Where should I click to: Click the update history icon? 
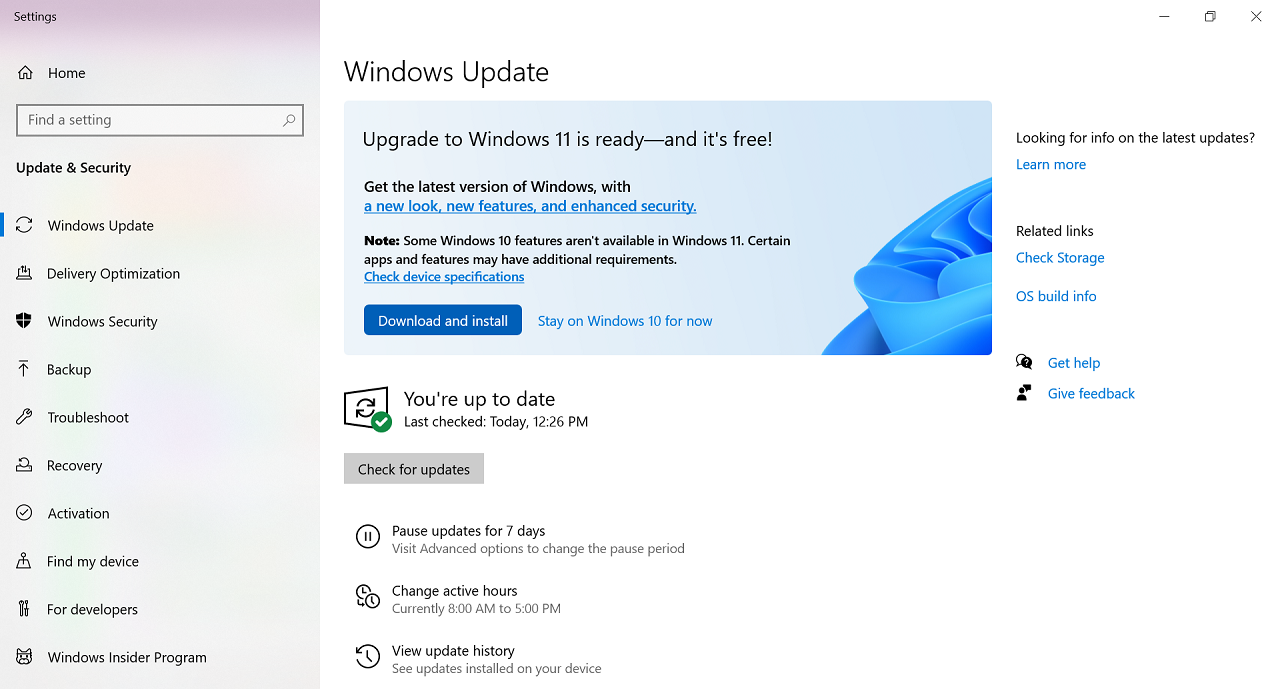[x=368, y=657]
